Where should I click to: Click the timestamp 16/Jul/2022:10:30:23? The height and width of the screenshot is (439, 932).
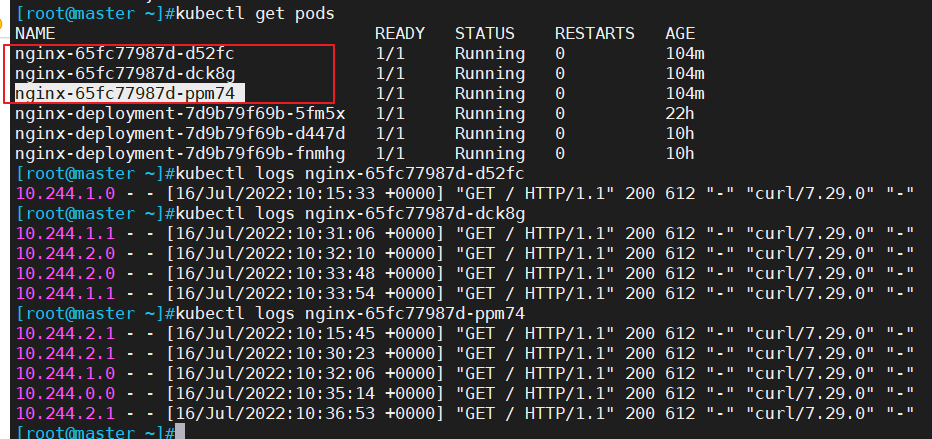point(276,353)
